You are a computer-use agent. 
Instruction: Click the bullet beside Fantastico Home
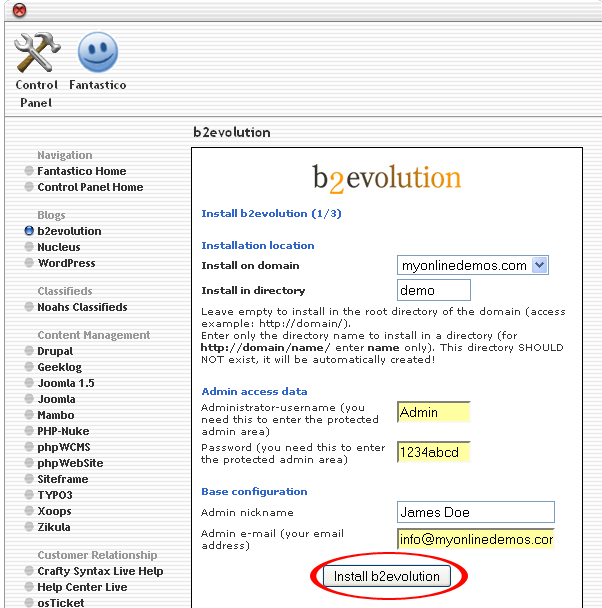(29, 171)
